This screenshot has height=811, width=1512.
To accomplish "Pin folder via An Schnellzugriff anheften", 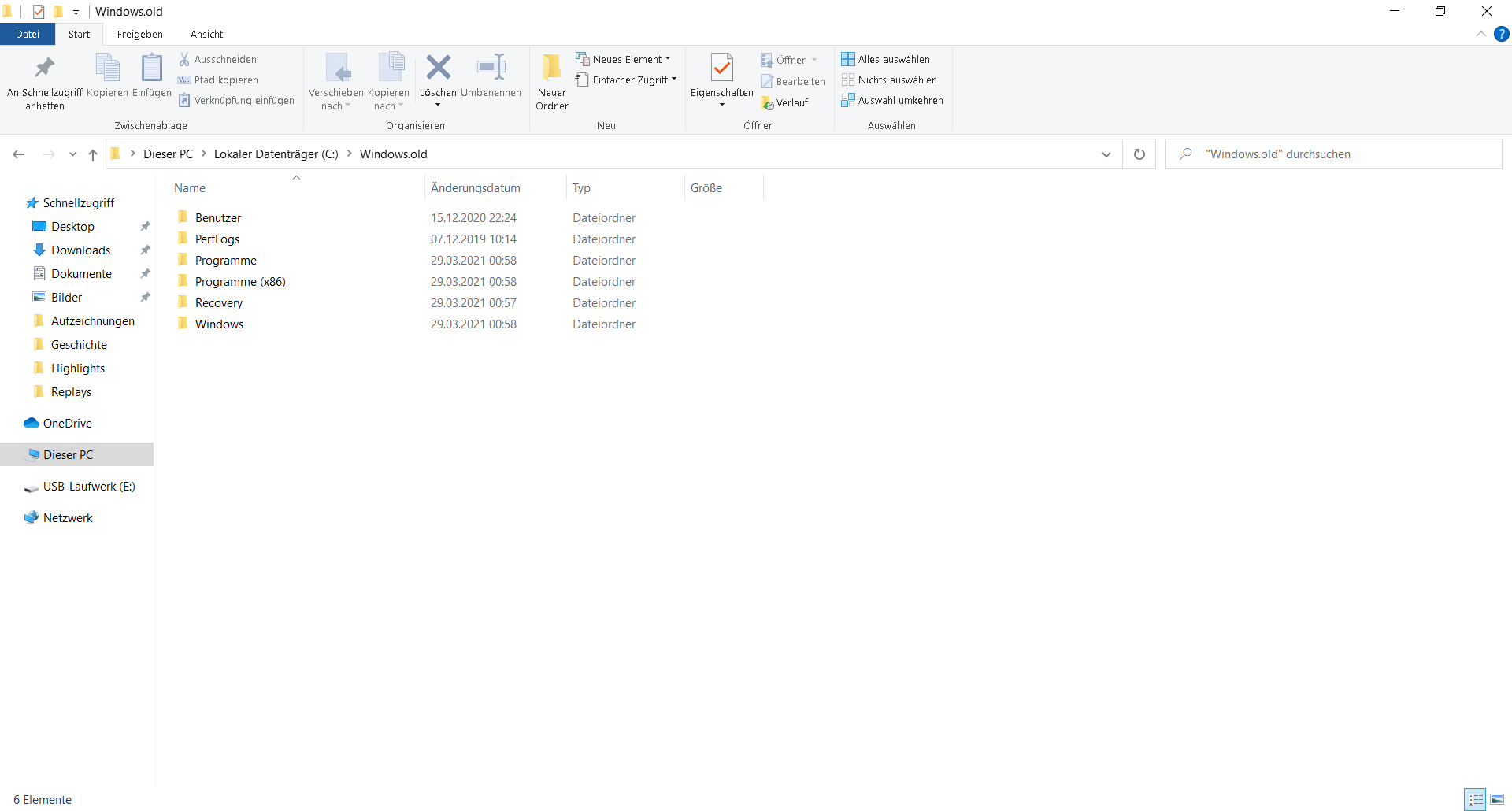I will click(45, 82).
